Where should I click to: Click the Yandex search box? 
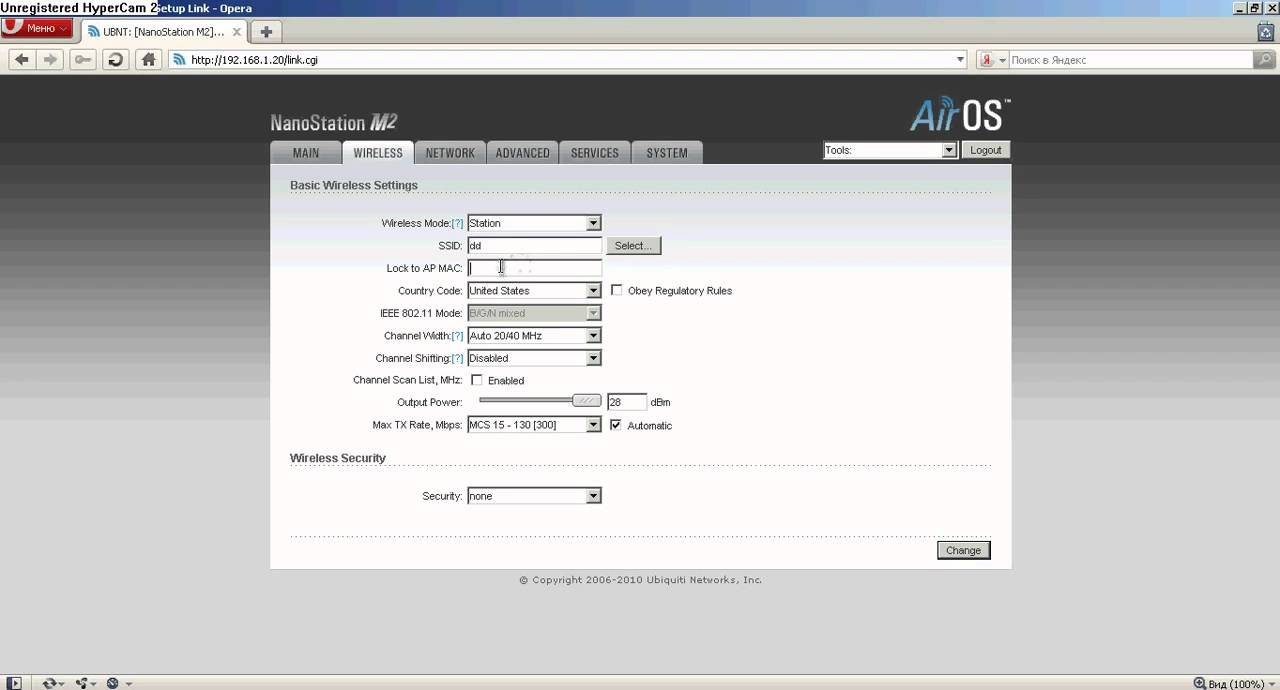pyautogui.click(x=1130, y=60)
